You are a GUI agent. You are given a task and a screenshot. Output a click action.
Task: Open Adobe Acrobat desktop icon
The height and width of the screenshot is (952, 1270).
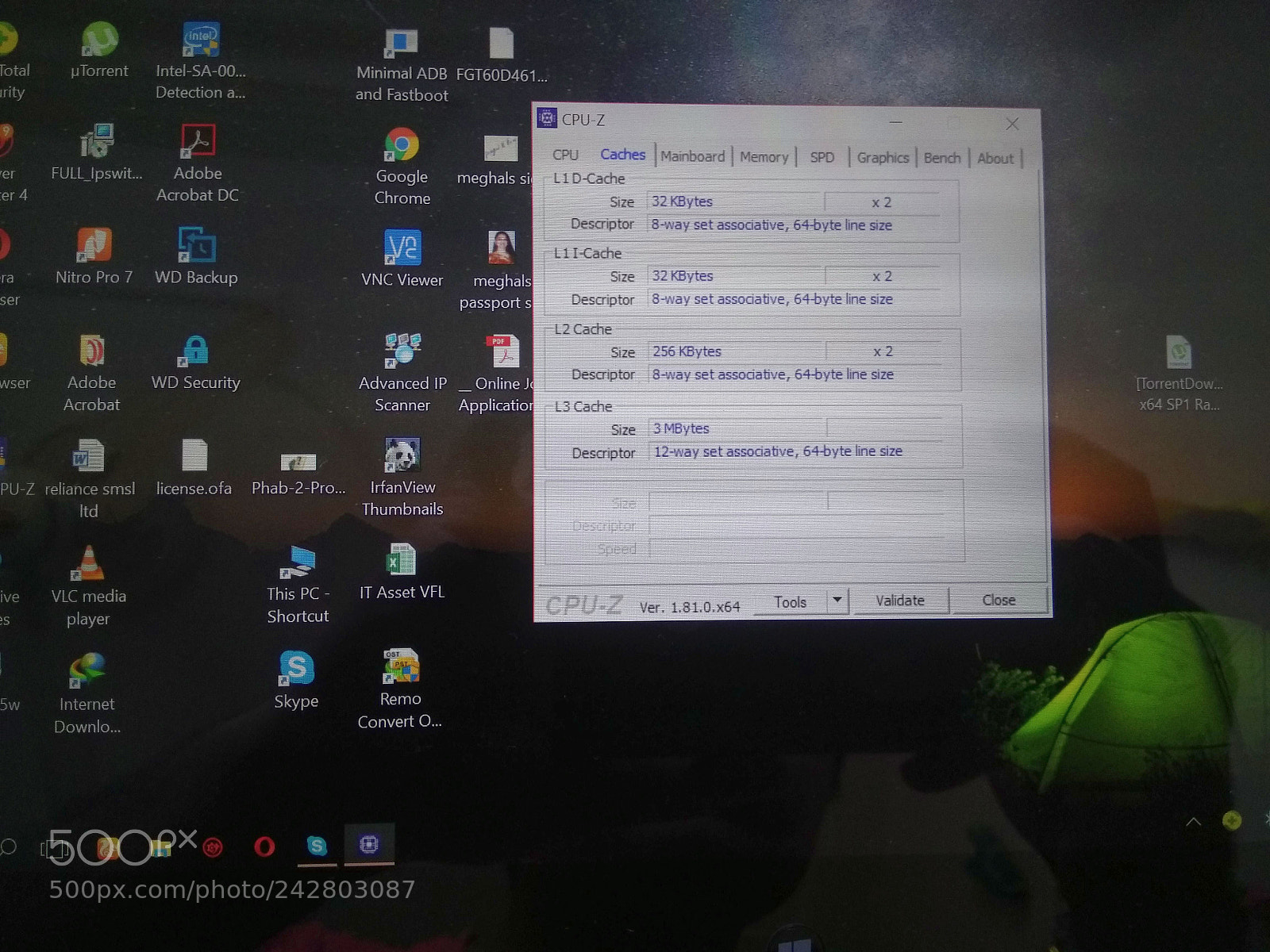click(x=92, y=373)
